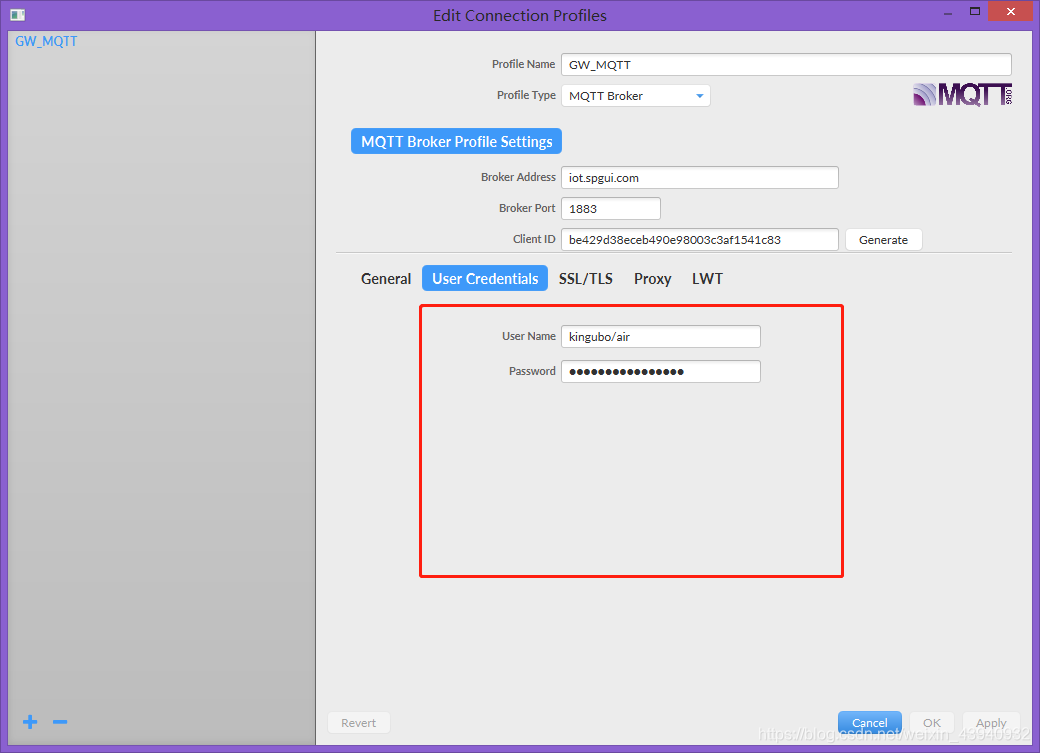1040x753 pixels.
Task: Open the LWT tab
Action: (x=707, y=279)
